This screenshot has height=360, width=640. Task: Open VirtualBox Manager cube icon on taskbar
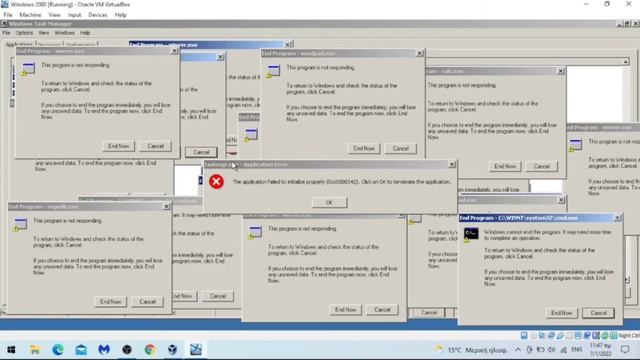pos(173,350)
